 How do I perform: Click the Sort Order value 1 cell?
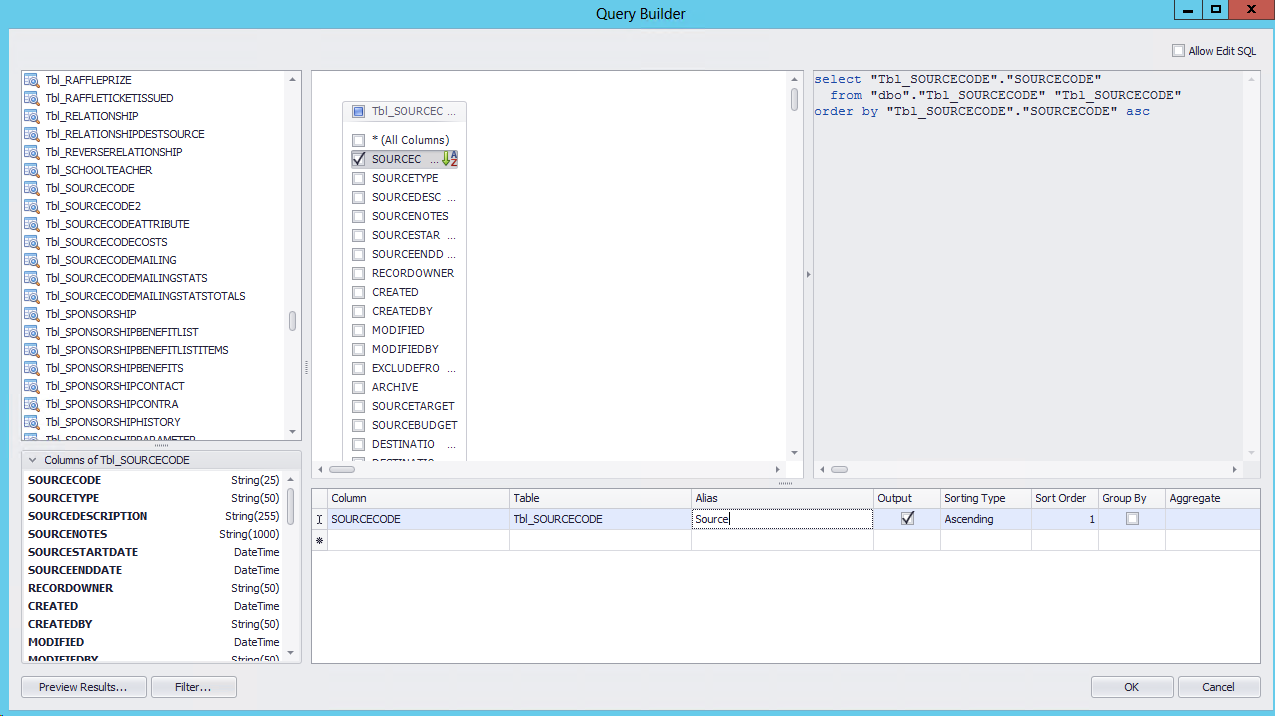(x=1064, y=519)
